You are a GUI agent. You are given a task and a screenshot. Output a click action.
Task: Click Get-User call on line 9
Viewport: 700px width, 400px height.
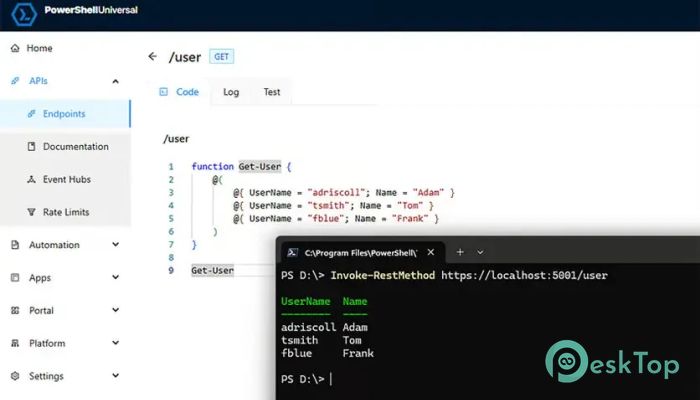coord(212,271)
